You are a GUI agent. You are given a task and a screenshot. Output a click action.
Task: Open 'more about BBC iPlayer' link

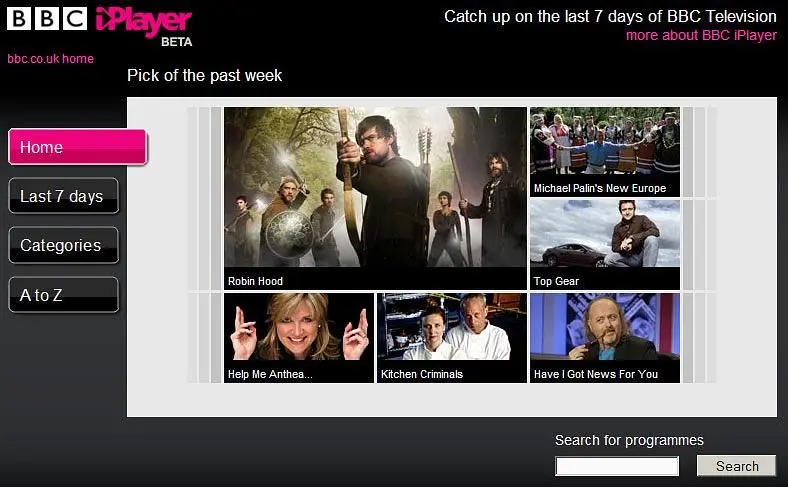click(x=701, y=35)
